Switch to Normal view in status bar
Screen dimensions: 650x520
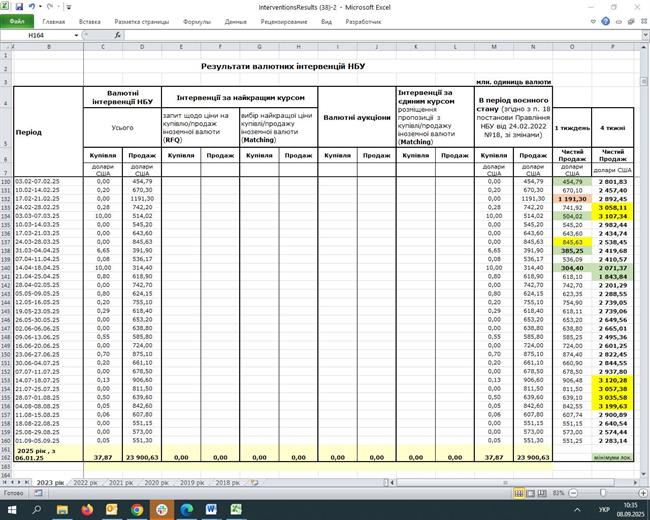[519, 493]
